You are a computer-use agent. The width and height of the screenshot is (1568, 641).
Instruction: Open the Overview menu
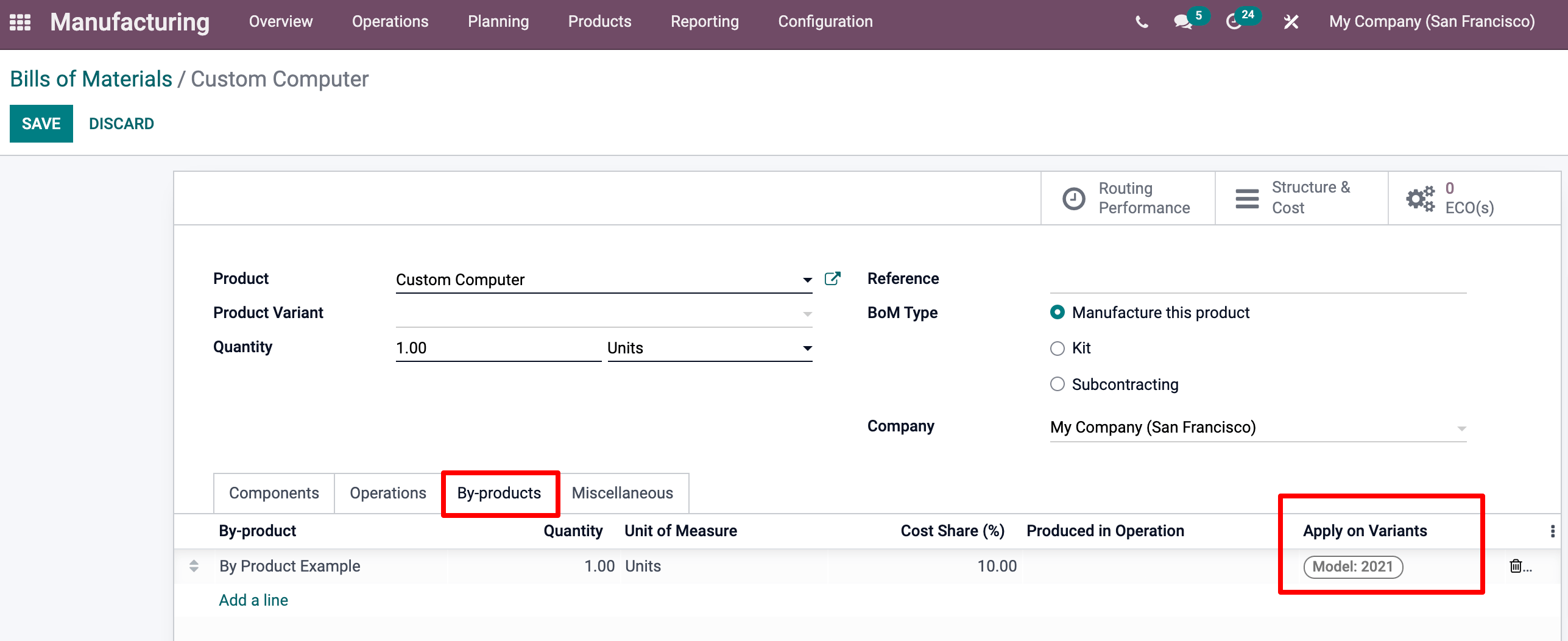pyautogui.click(x=281, y=22)
